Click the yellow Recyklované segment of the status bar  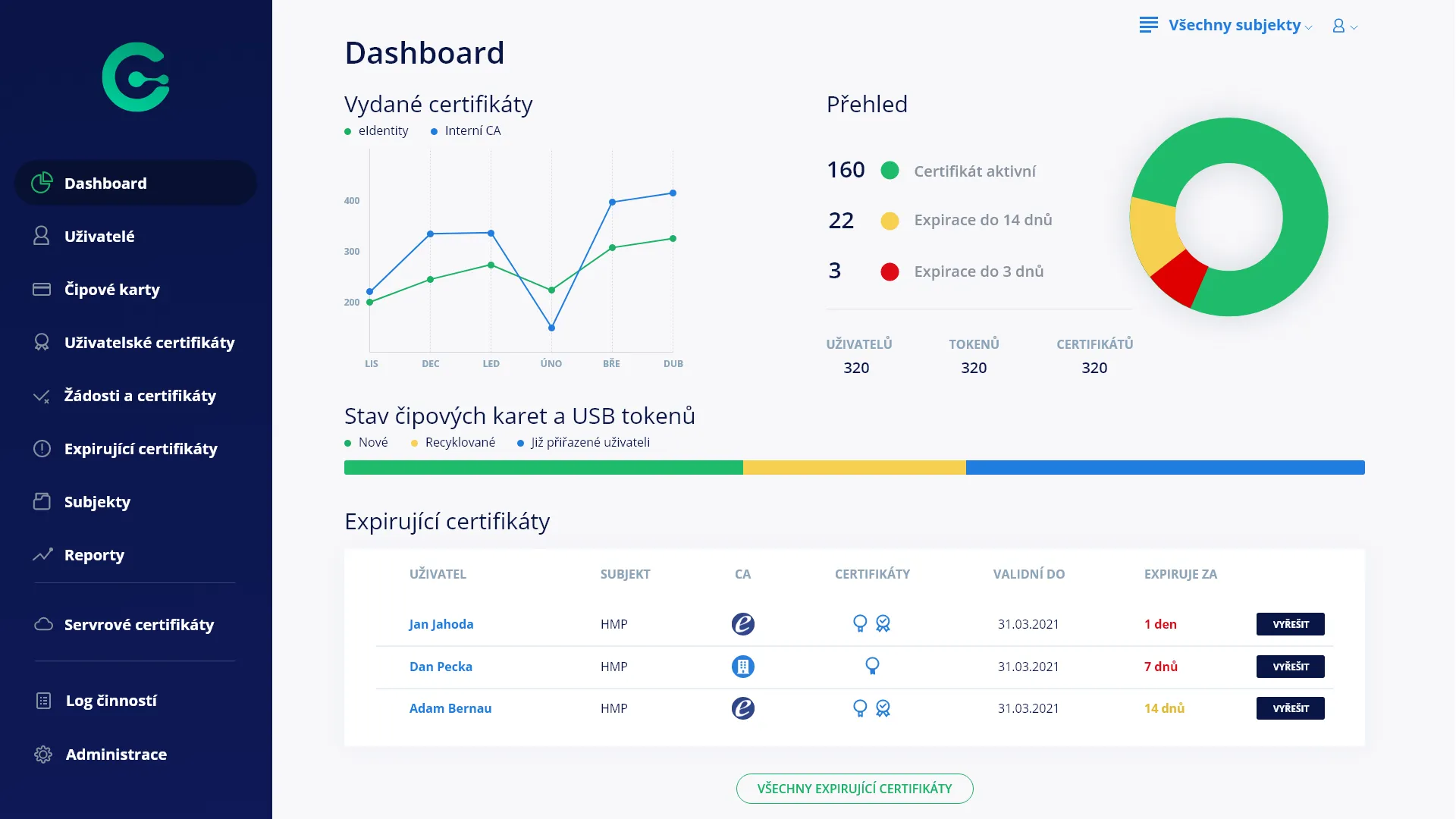click(854, 468)
